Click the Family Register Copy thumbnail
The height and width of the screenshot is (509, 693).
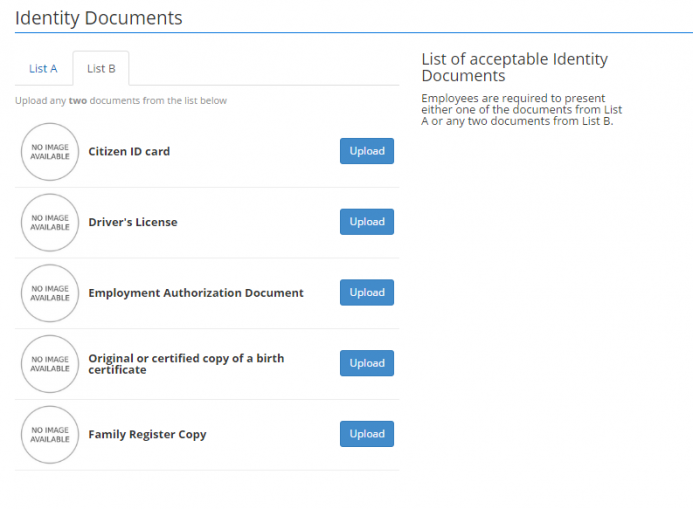pyautogui.click(x=49, y=435)
